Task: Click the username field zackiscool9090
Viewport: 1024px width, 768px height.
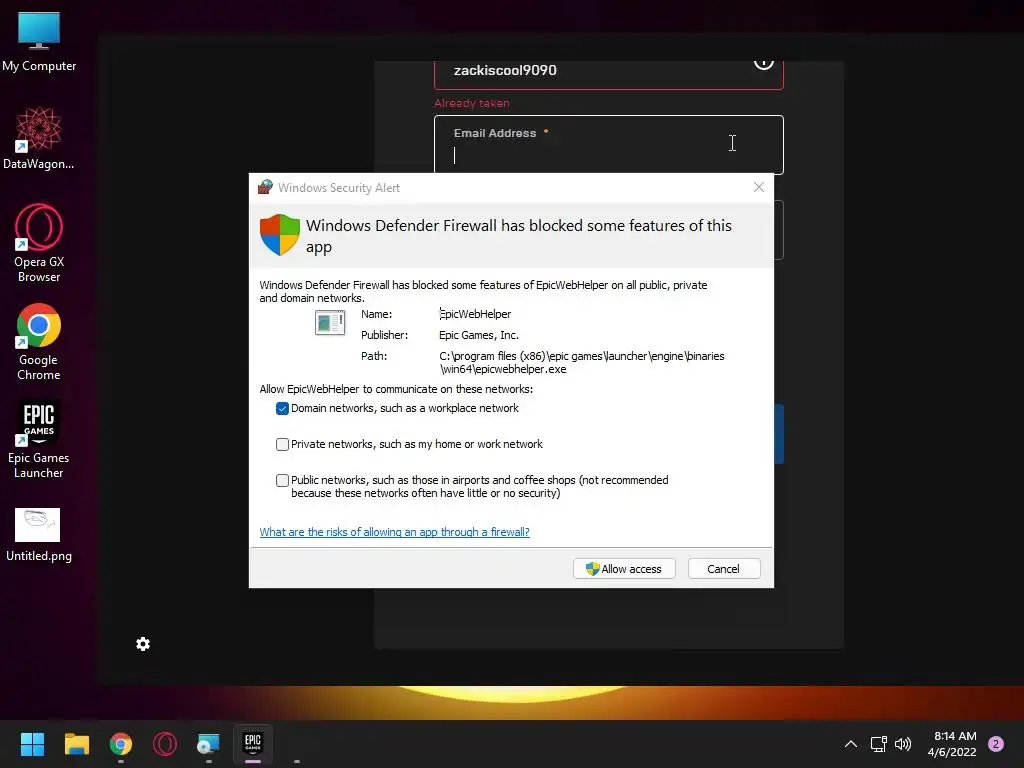Action: click(x=609, y=74)
